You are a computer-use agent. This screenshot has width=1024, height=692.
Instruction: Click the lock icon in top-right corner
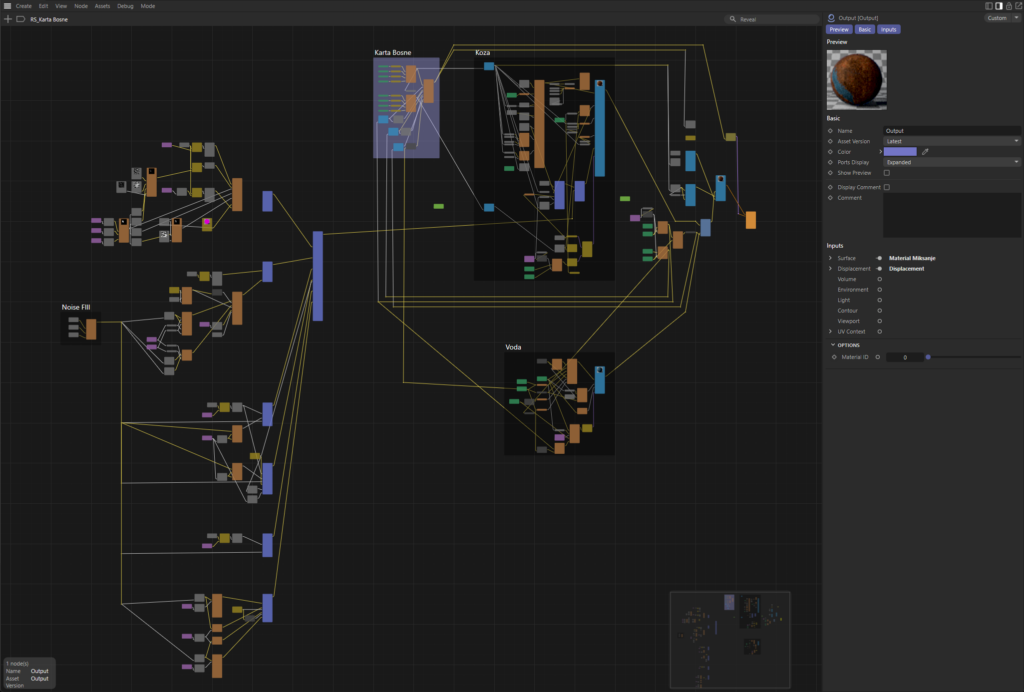pyautogui.click(x=1009, y=6)
